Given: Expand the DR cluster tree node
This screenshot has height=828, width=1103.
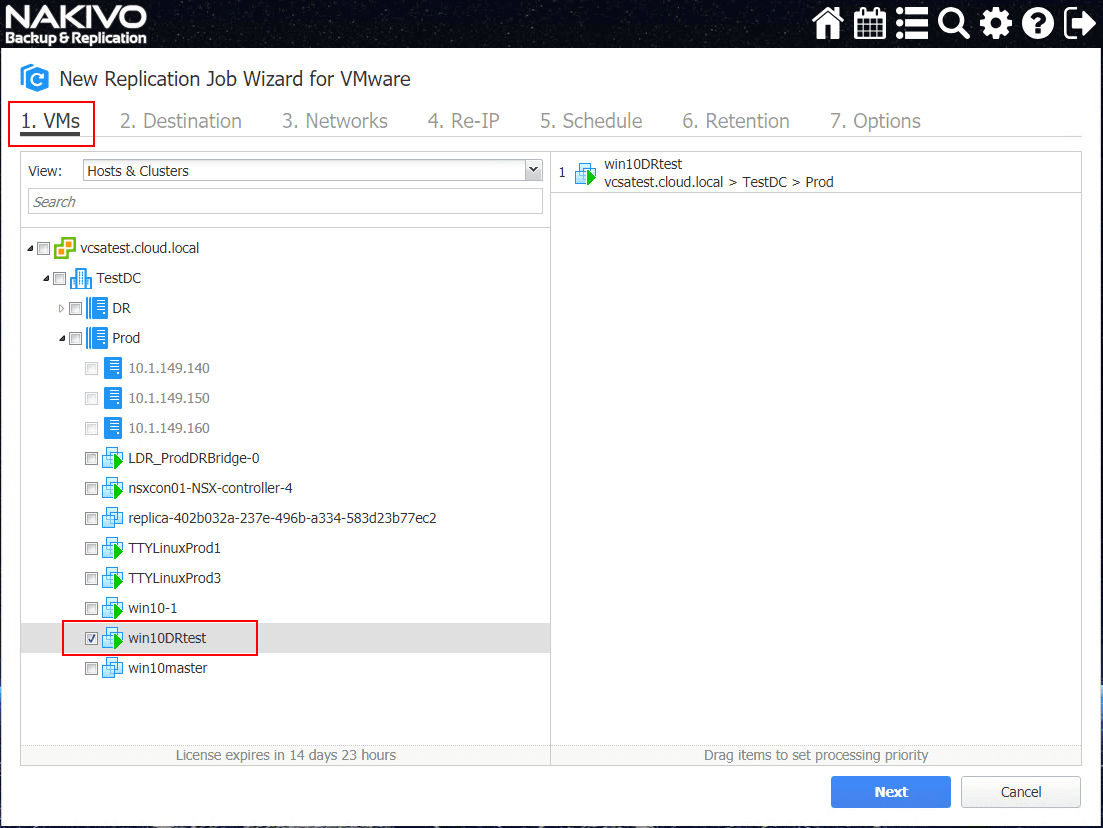Looking at the screenshot, I should (x=61, y=308).
